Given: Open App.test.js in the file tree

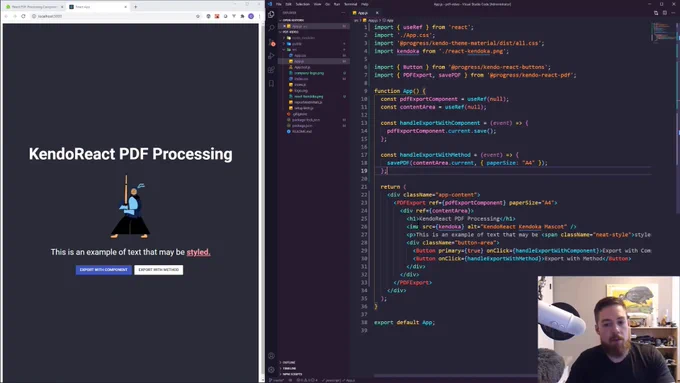Looking at the screenshot, I should [x=314, y=67].
